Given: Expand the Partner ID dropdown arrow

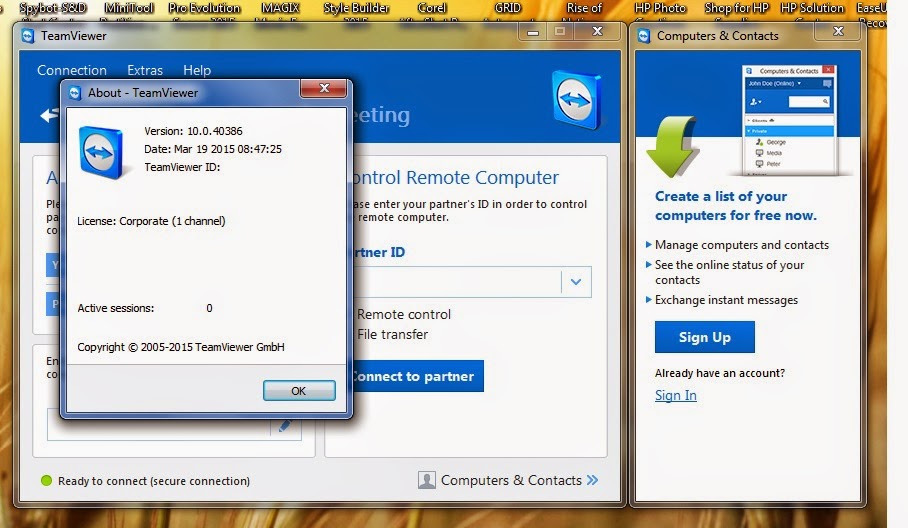Looking at the screenshot, I should (x=576, y=282).
